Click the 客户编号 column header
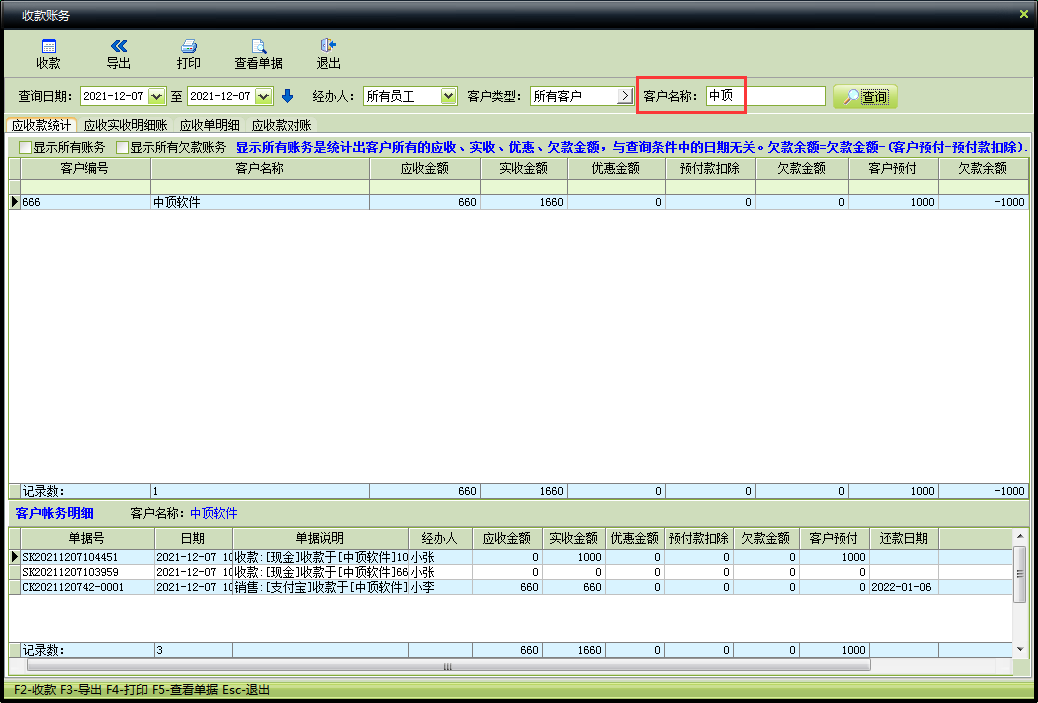The image size is (1038, 703). tap(85, 169)
